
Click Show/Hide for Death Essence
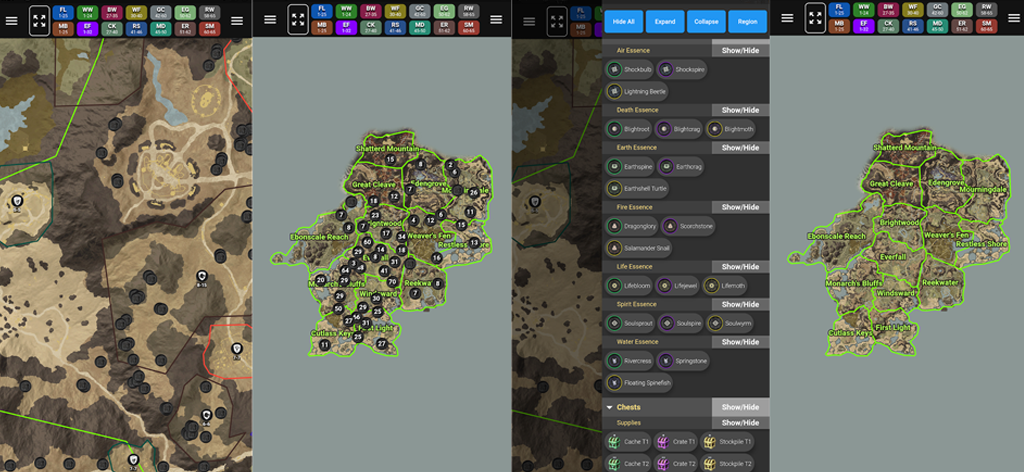coord(740,110)
